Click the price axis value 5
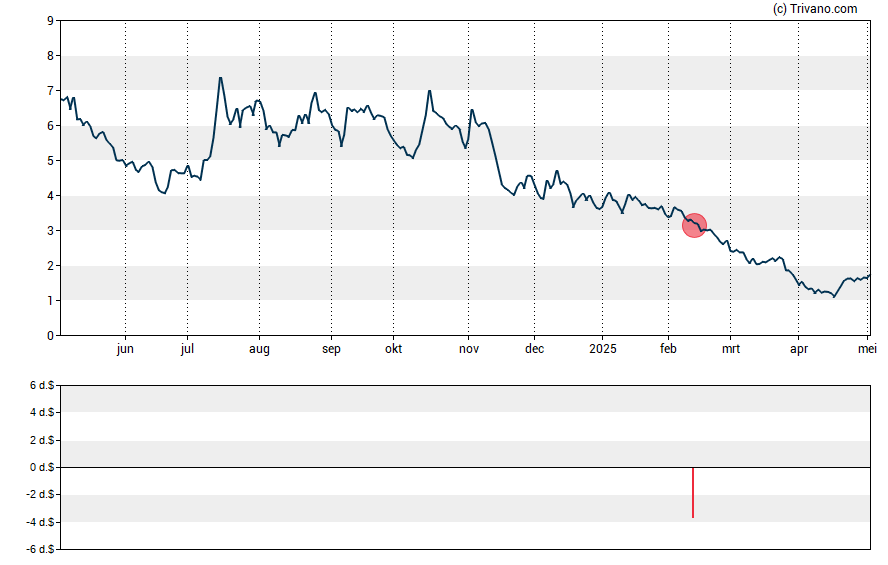The height and width of the screenshot is (565, 888). [51, 161]
